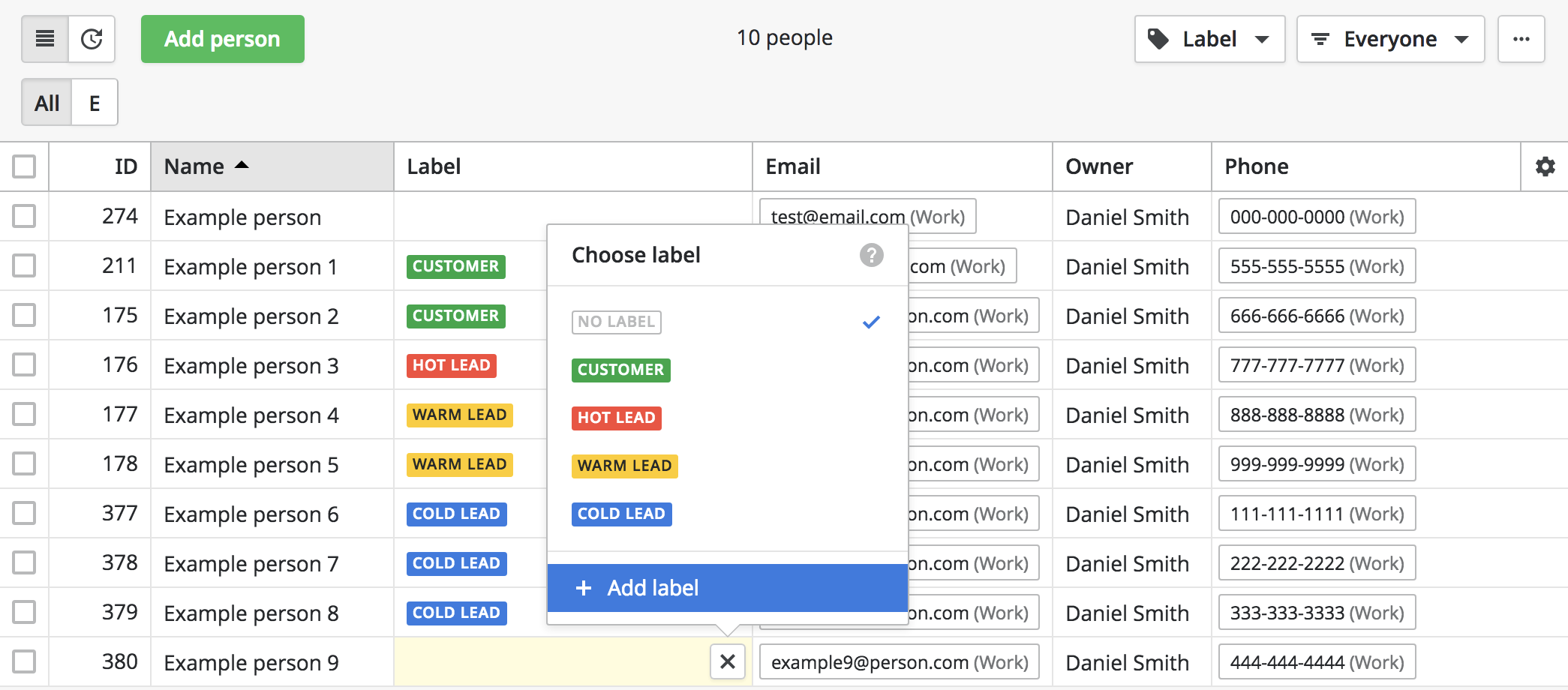Click the sort arrow on Name column
Viewport: 1568px width, 690px height.
click(242, 166)
